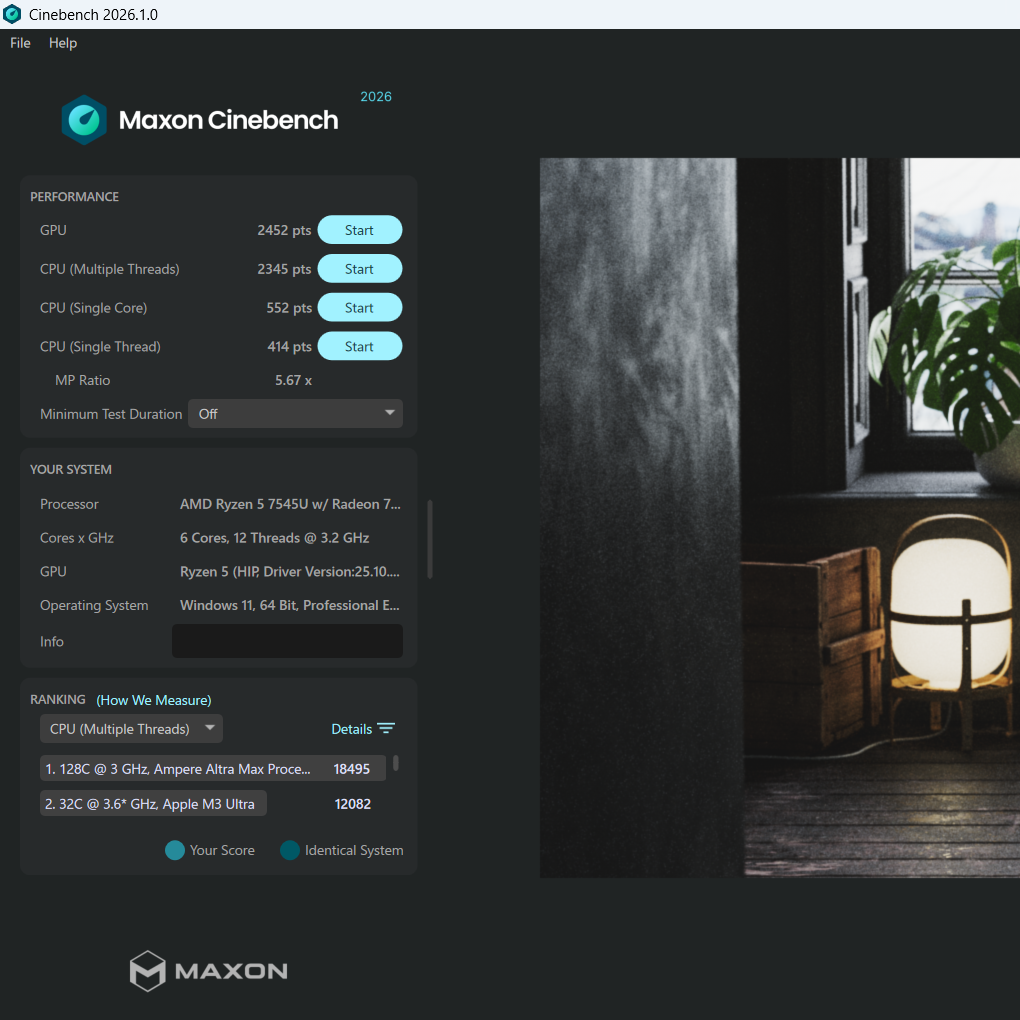1020x1020 pixels.
Task: Click the Cinebench 2026.1.0 window title
Action: pyautogui.click(x=93, y=14)
